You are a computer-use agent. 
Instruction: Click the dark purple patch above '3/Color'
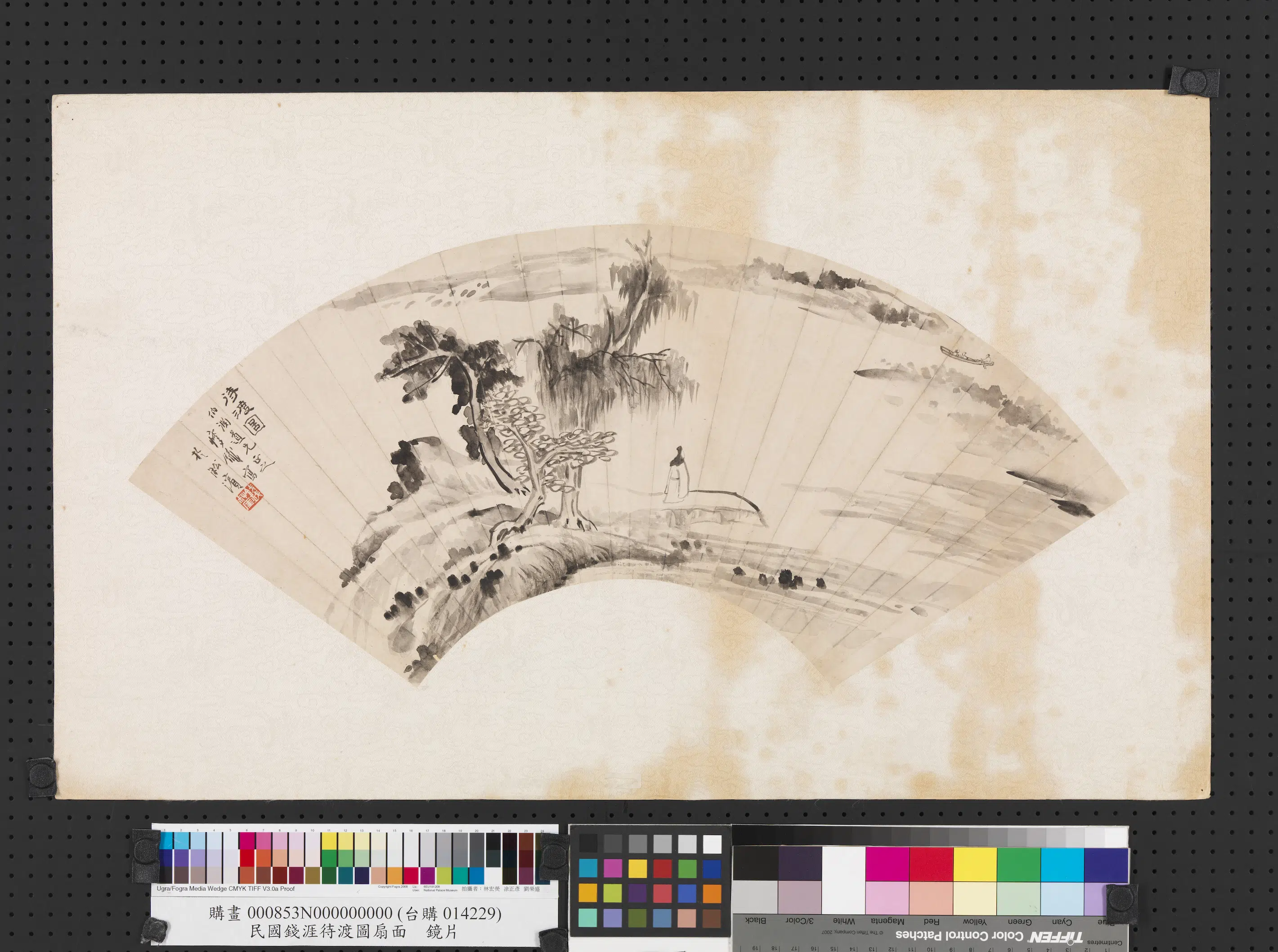800,862
